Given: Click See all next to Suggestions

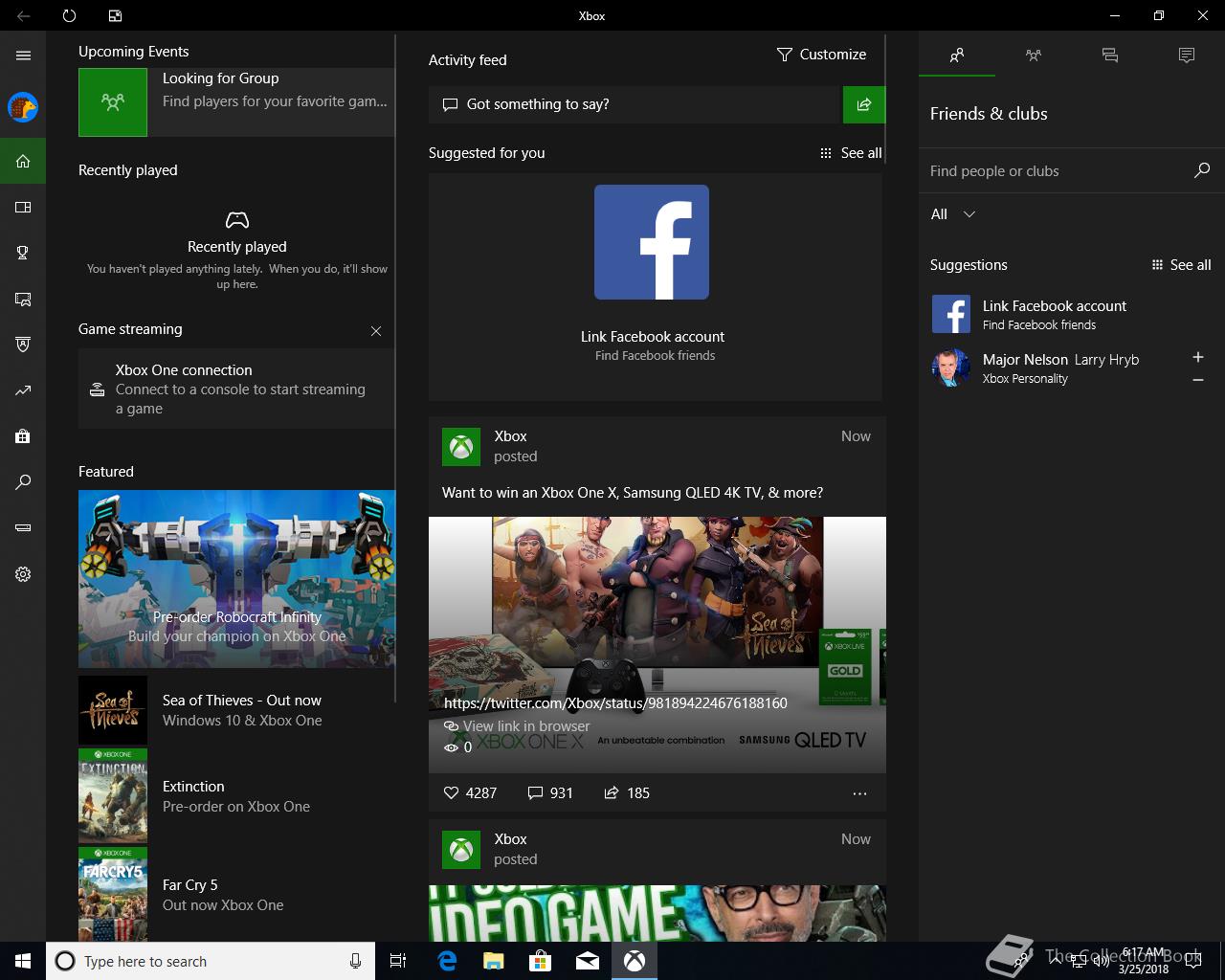Looking at the screenshot, I should pyautogui.click(x=1181, y=265).
